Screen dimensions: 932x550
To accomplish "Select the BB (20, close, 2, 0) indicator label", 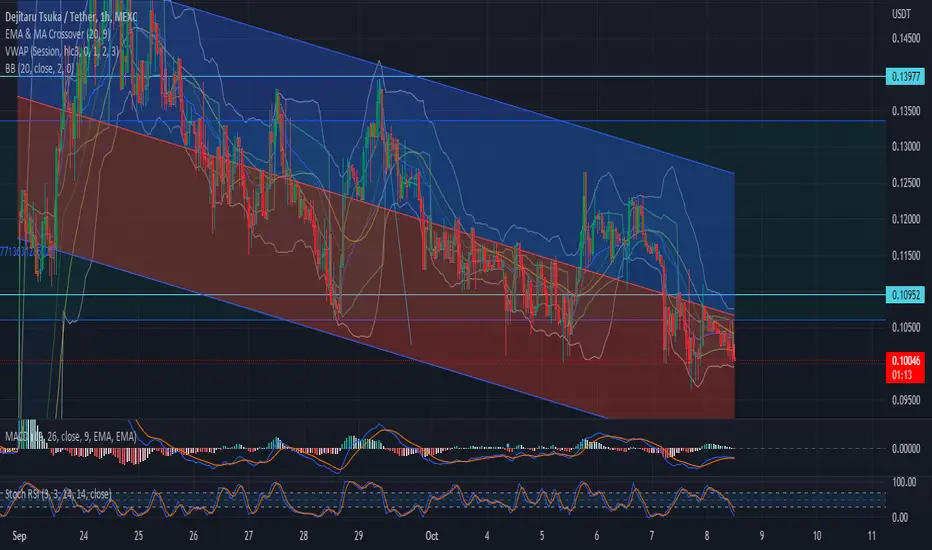I will click(39, 68).
